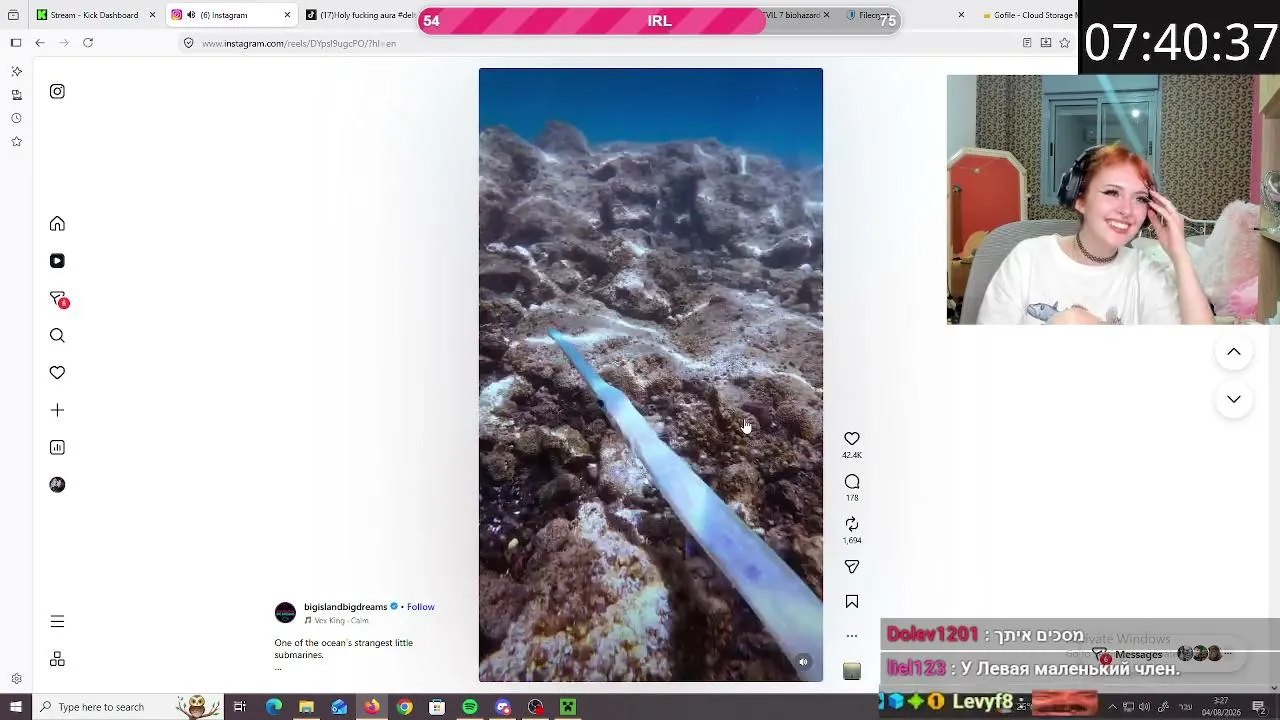Open the Reels section in sidebar
Viewport: 1280px width, 720px height.
pos(57,261)
